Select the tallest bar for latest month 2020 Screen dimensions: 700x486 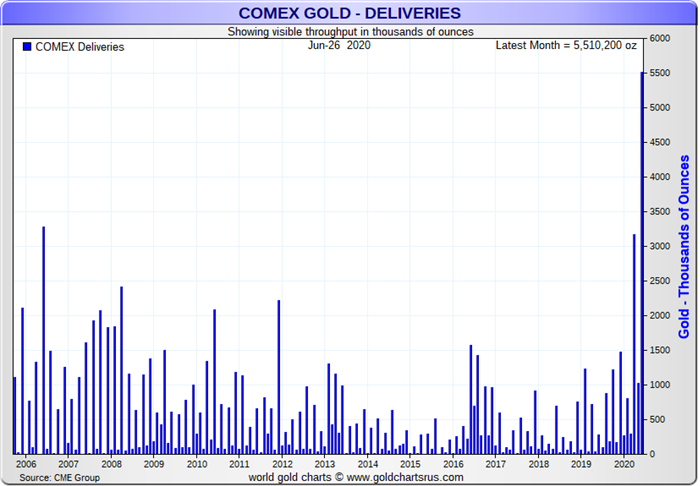coord(642,263)
